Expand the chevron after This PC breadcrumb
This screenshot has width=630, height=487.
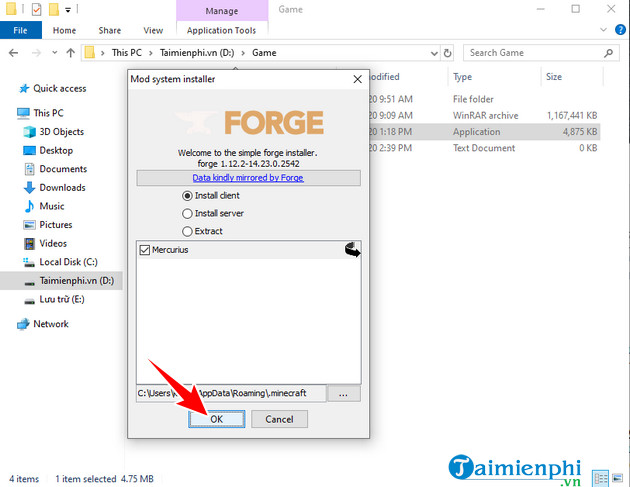pyautogui.click(x=151, y=53)
